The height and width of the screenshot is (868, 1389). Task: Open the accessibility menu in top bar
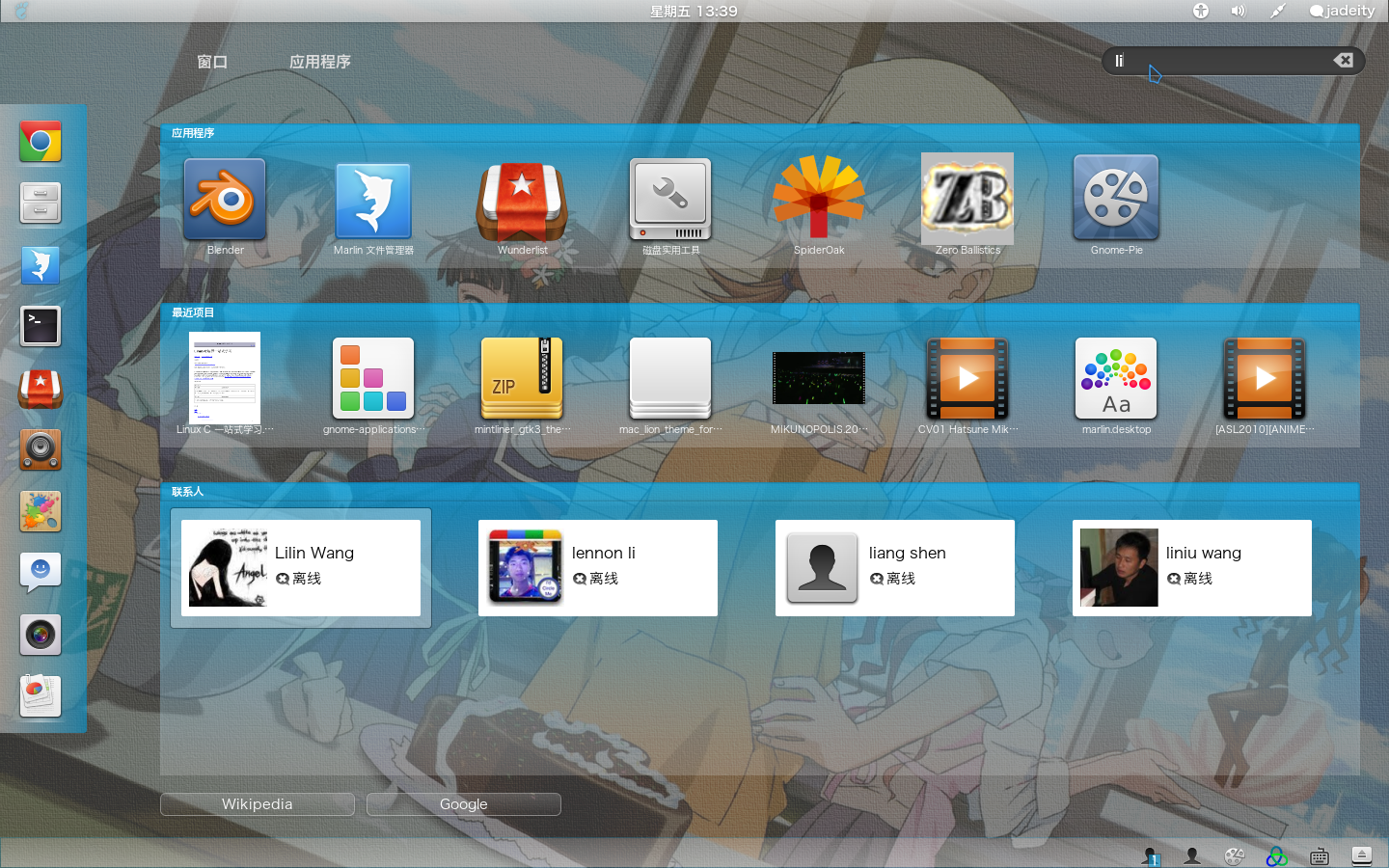(x=1201, y=11)
